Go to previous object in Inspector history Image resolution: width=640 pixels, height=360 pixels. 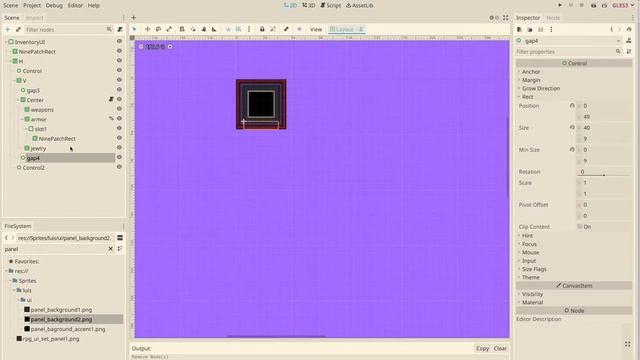click(611, 29)
